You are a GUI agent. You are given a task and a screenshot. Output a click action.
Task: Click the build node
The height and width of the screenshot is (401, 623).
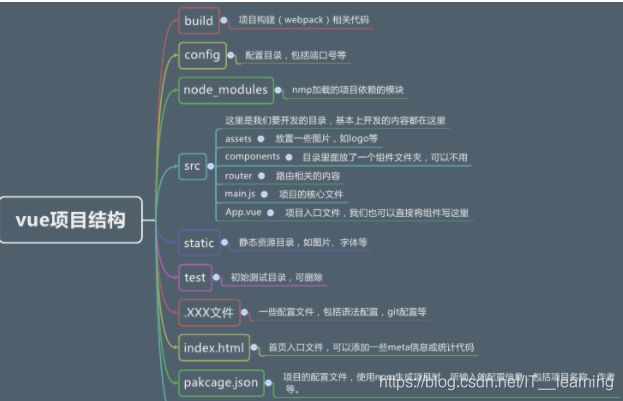(199, 20)
